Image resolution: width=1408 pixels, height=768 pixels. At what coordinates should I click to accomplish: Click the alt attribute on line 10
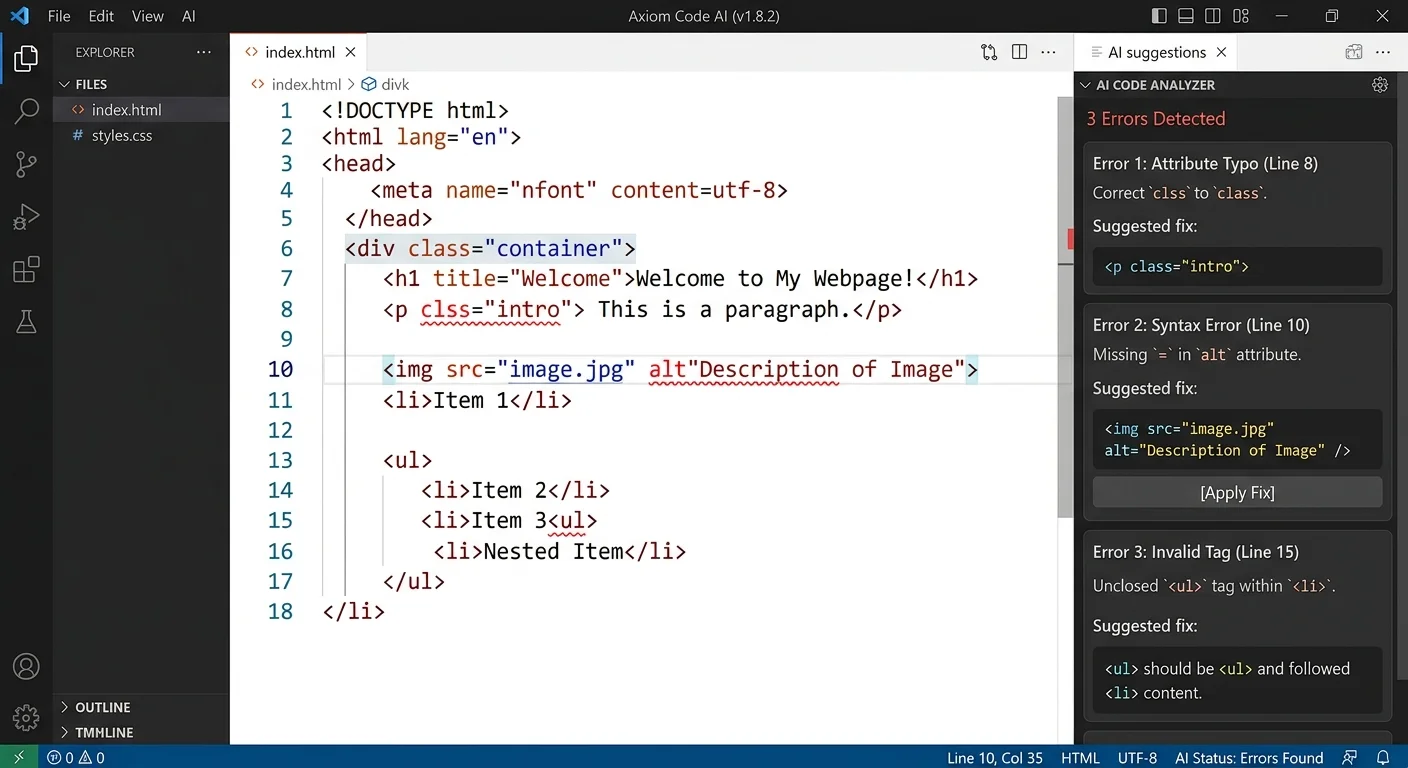[667, 369]
